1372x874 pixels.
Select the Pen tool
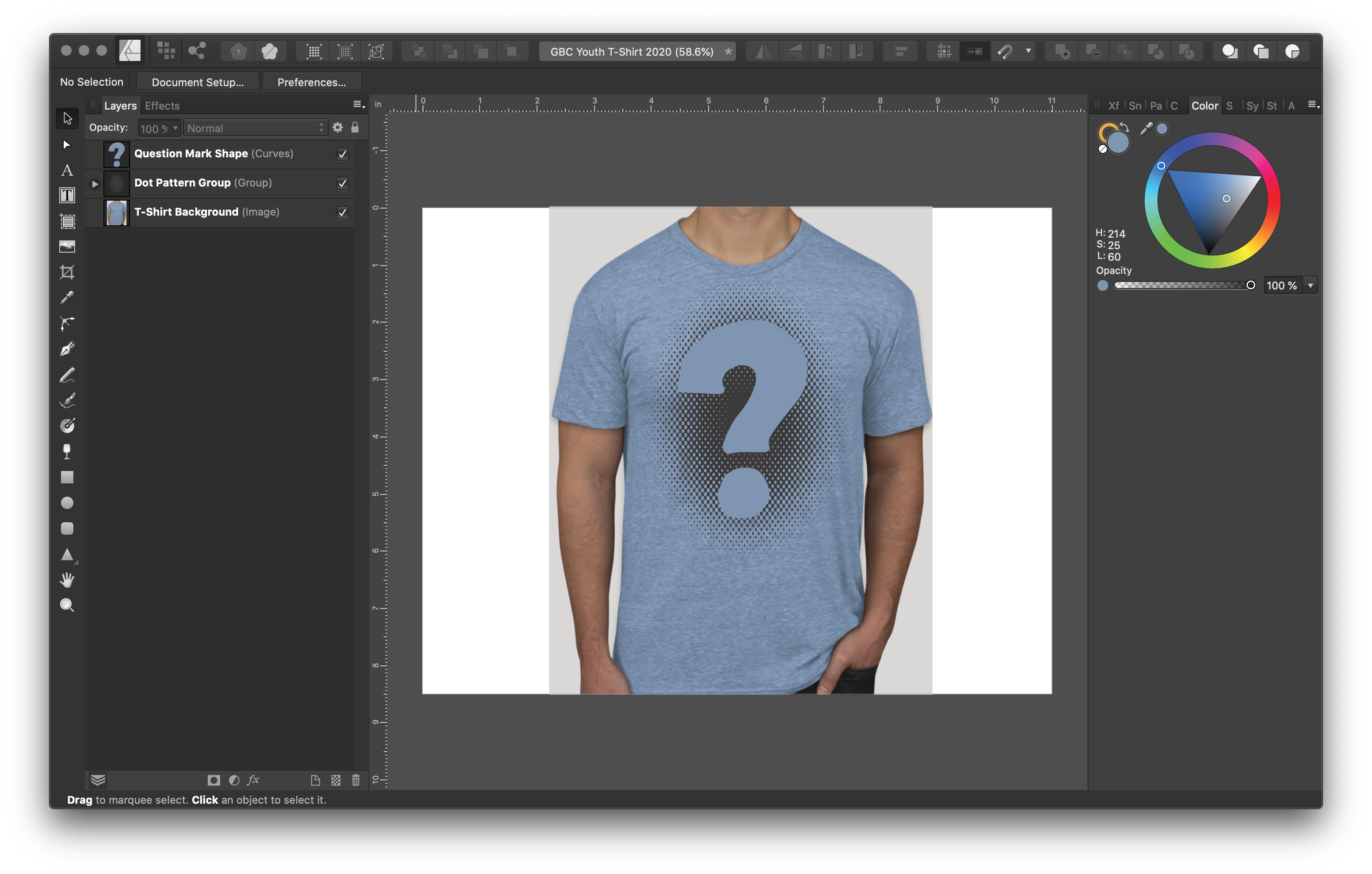[67, 349]
